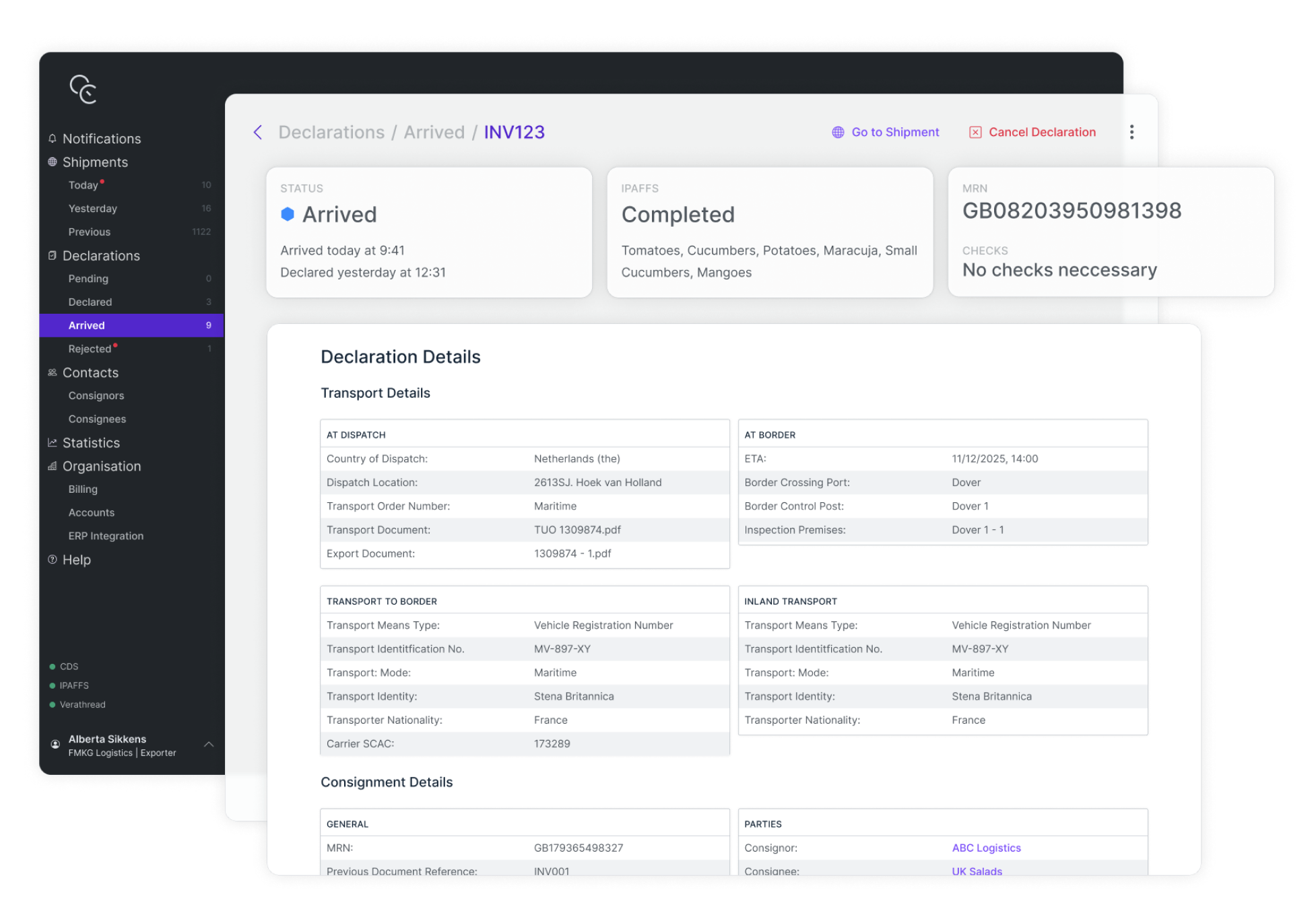Screen dimensions: 1316x923
Task: Click the Arrived breadcrumb link
Action: tap(434, 133)
